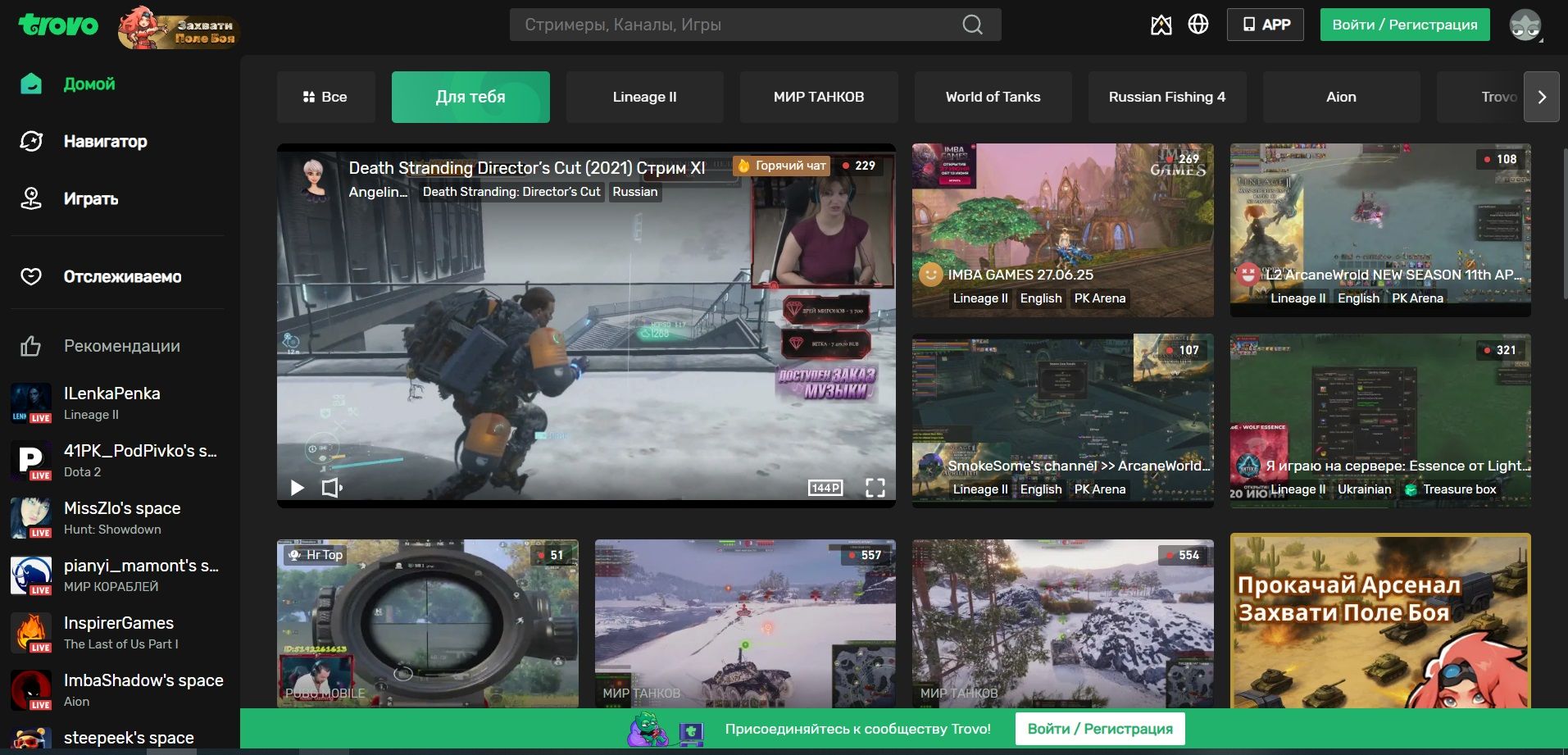
Task: Click the Домой home icon in sidebar
Action: (31, 84)
